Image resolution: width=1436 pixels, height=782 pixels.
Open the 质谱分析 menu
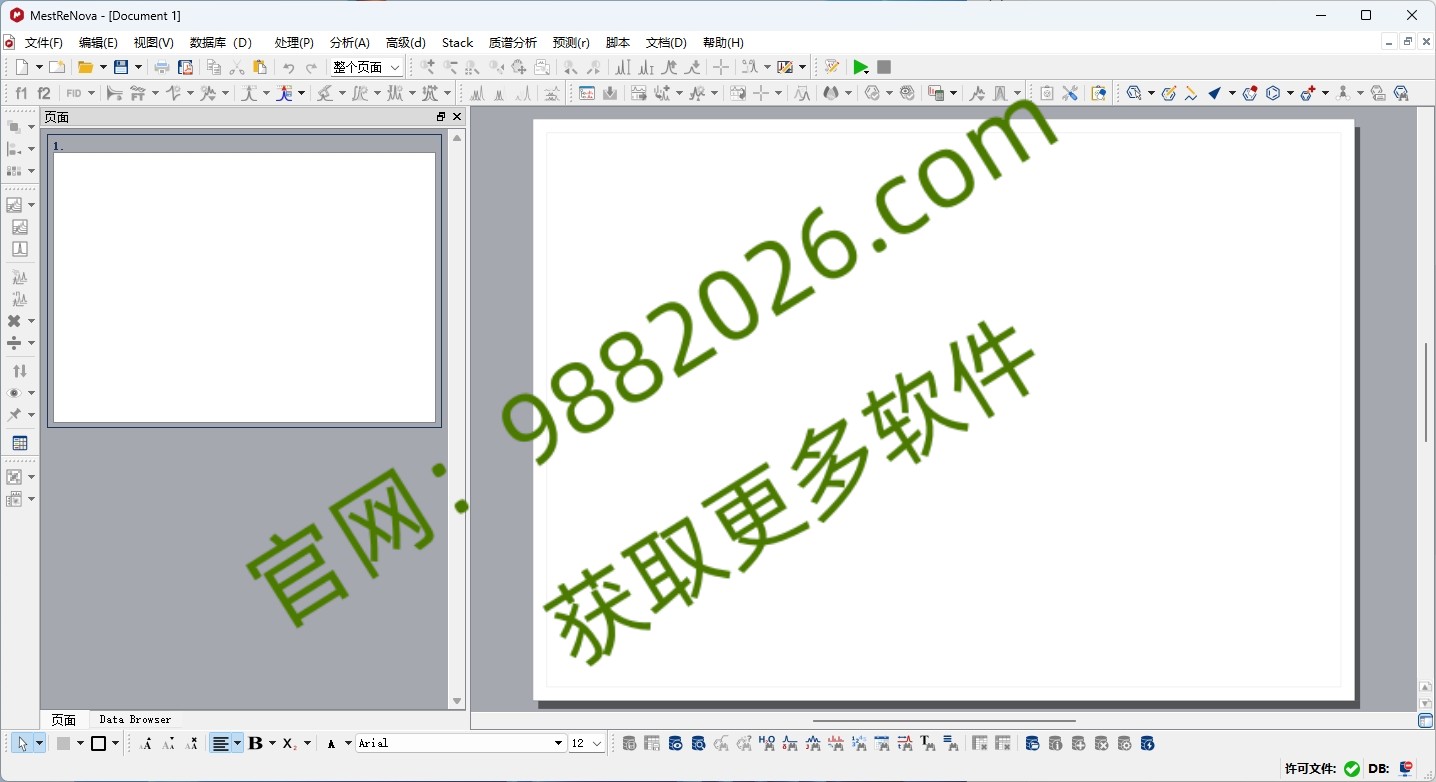click(x=513, y=42)
